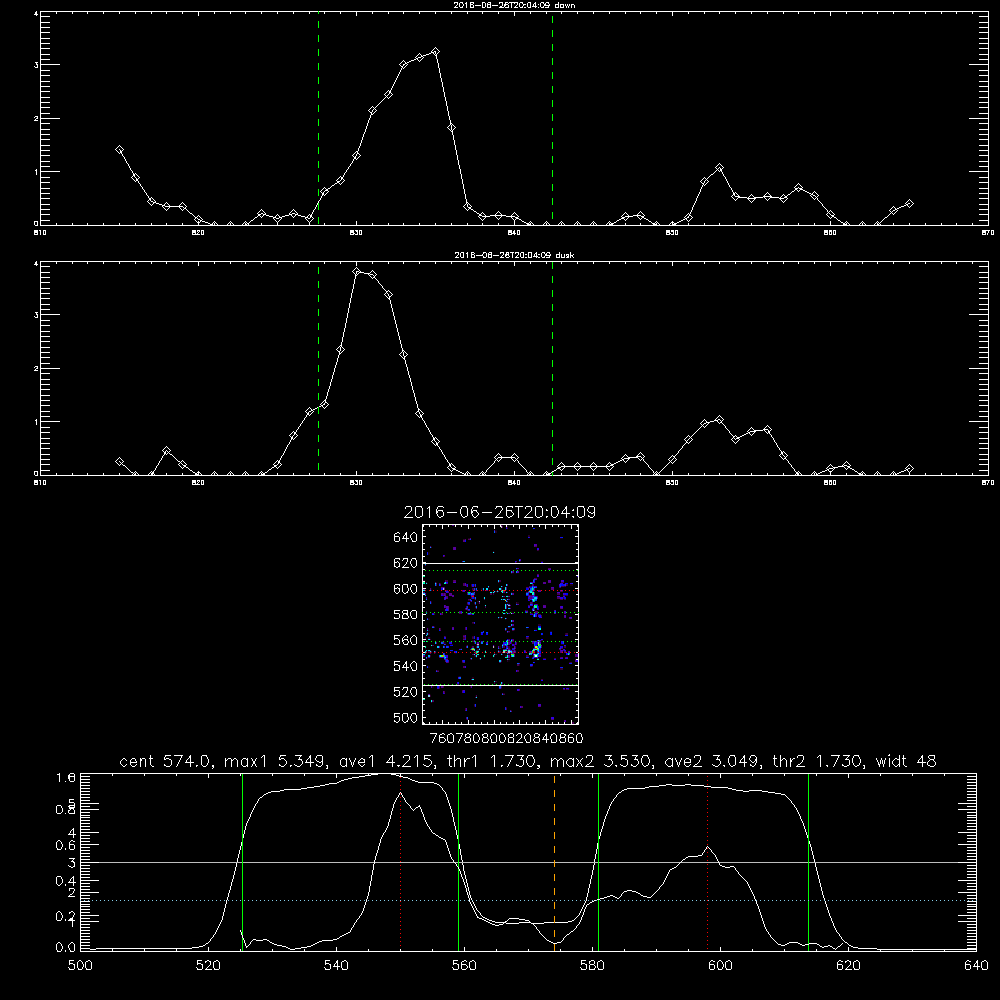Click the orange dashed center line in the bottom plot

click(x=554, y=861)
